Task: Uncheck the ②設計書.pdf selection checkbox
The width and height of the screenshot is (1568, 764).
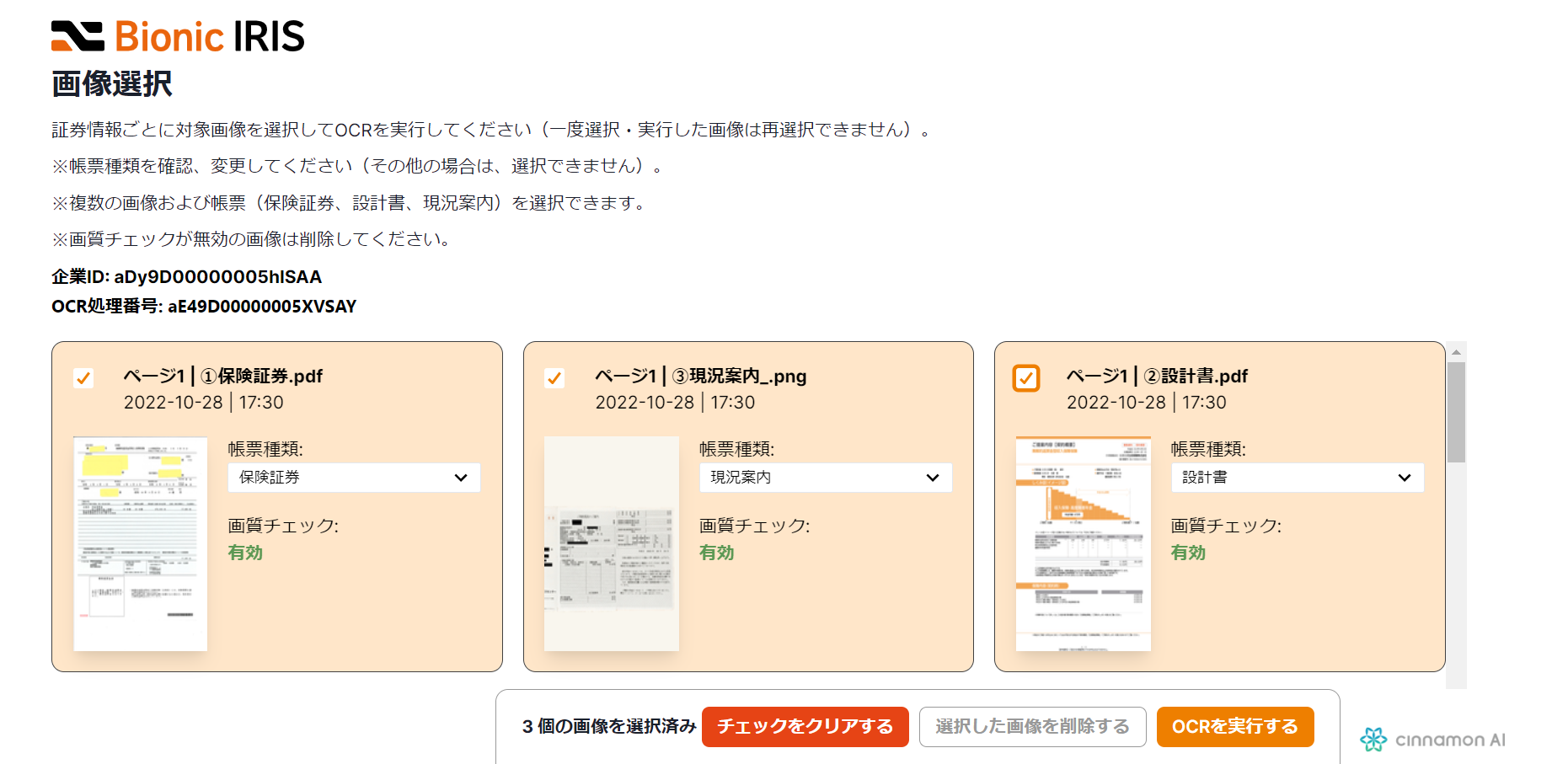Action: [1025, 379]
